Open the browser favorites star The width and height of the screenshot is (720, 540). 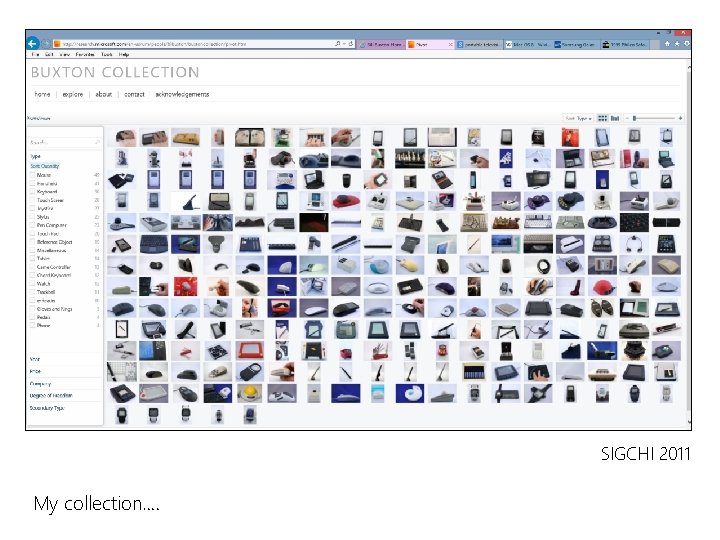pos(677,44)
